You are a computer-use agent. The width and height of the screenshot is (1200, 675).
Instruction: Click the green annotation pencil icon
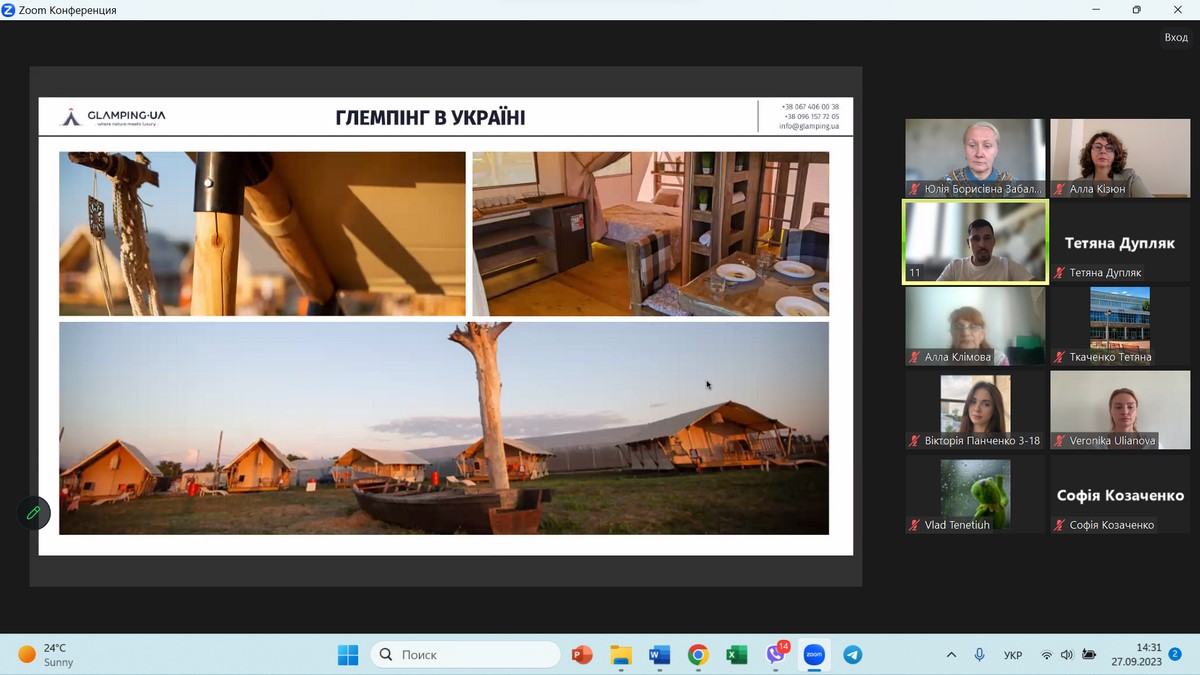pos(33,513)
